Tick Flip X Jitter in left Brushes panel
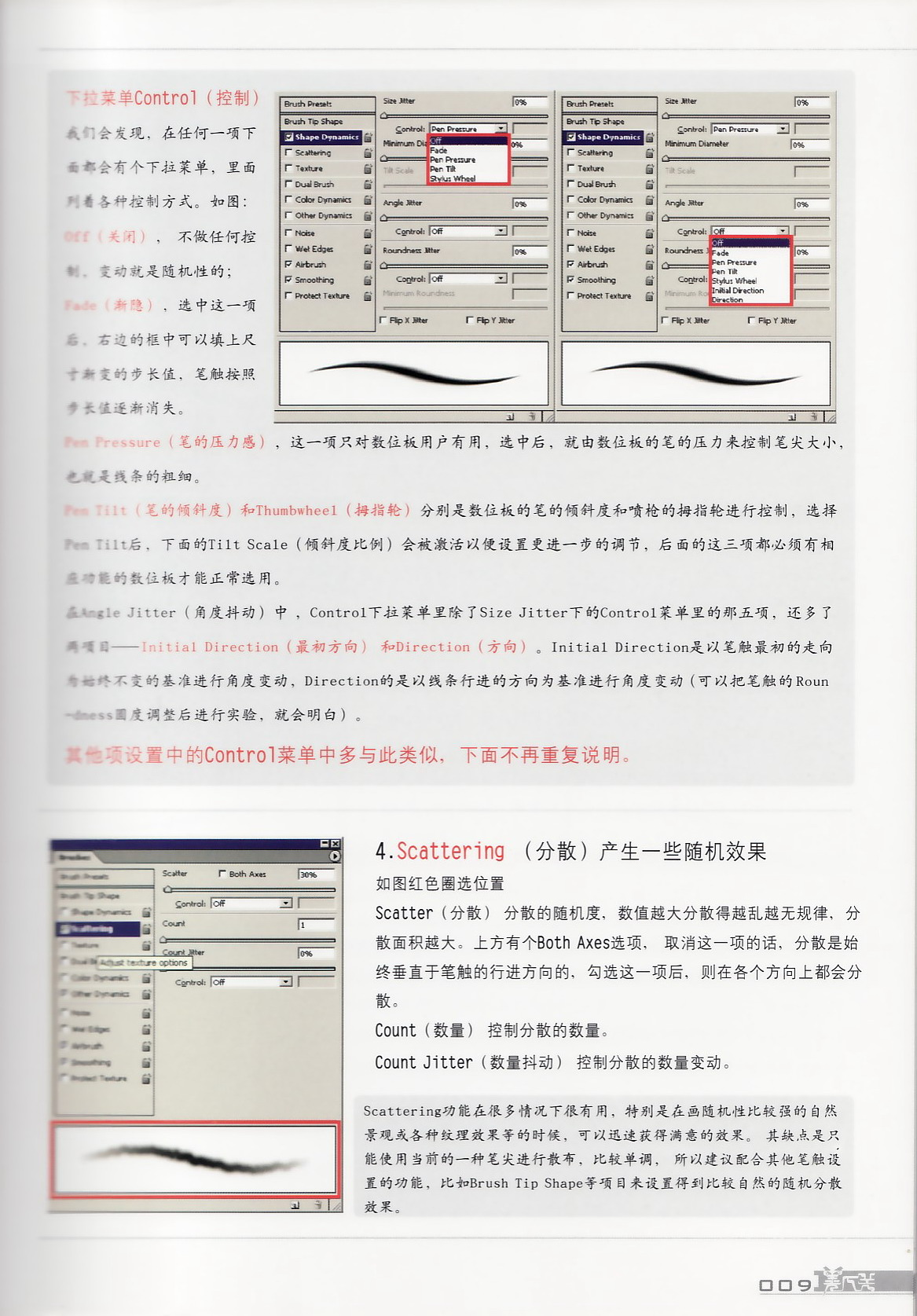 [x=383, y=321]
